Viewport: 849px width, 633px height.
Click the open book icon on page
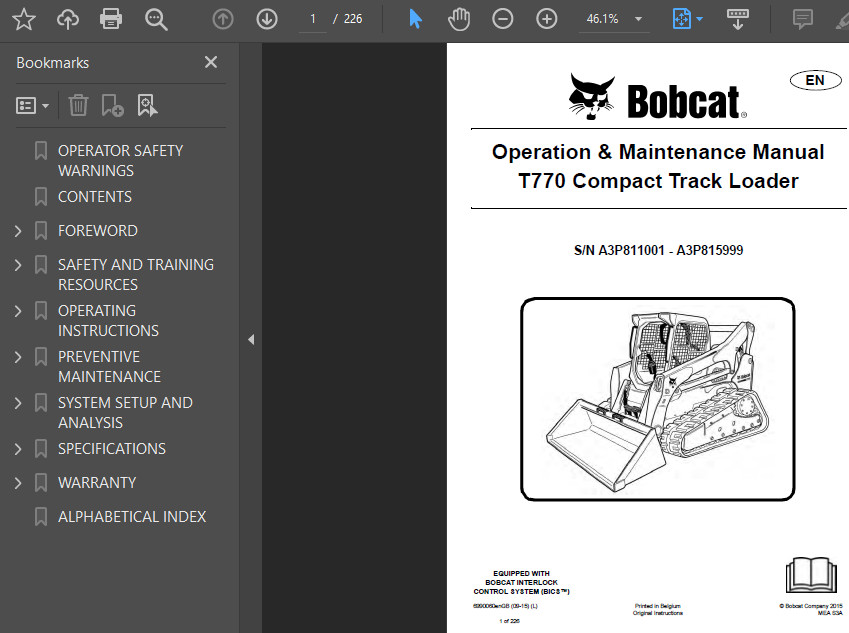click(x=811, y=575)
